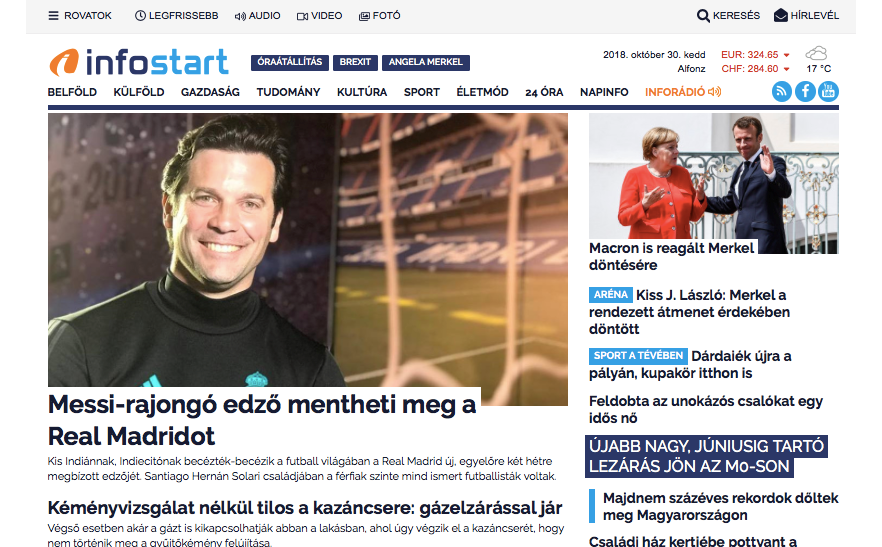Image resolution: width=882 pixels, height=547 pixels.
Task: Open the YouTube channel icon
Action: click(828, 91)
